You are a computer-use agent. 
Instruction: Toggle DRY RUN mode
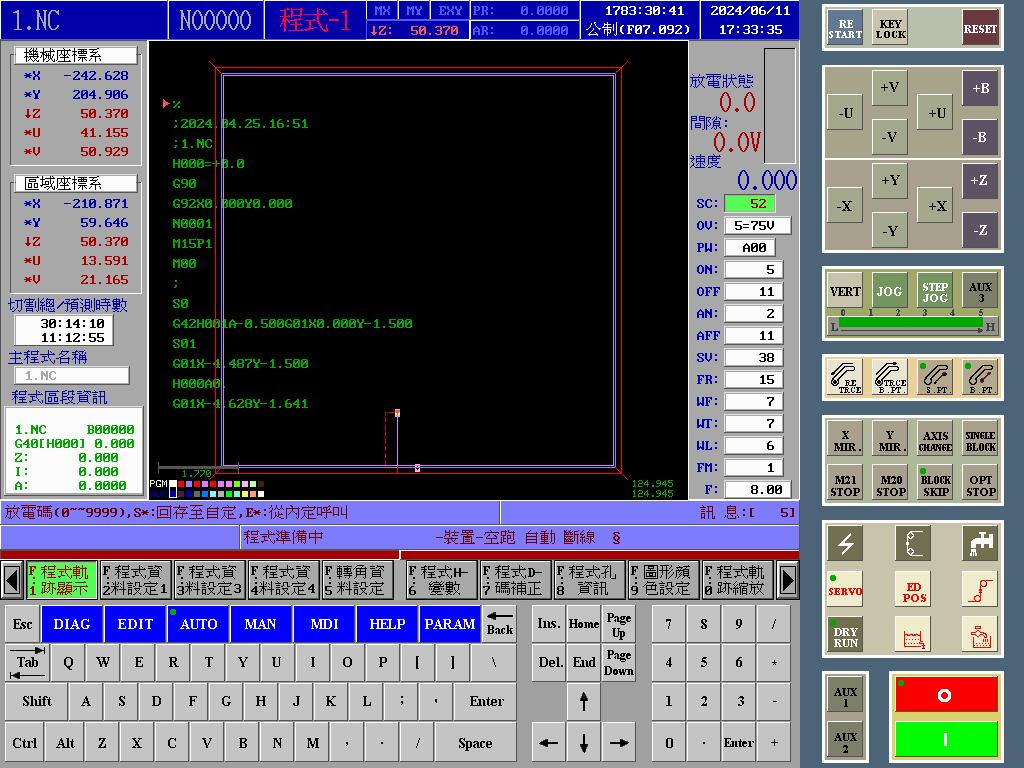click(845, 635)
